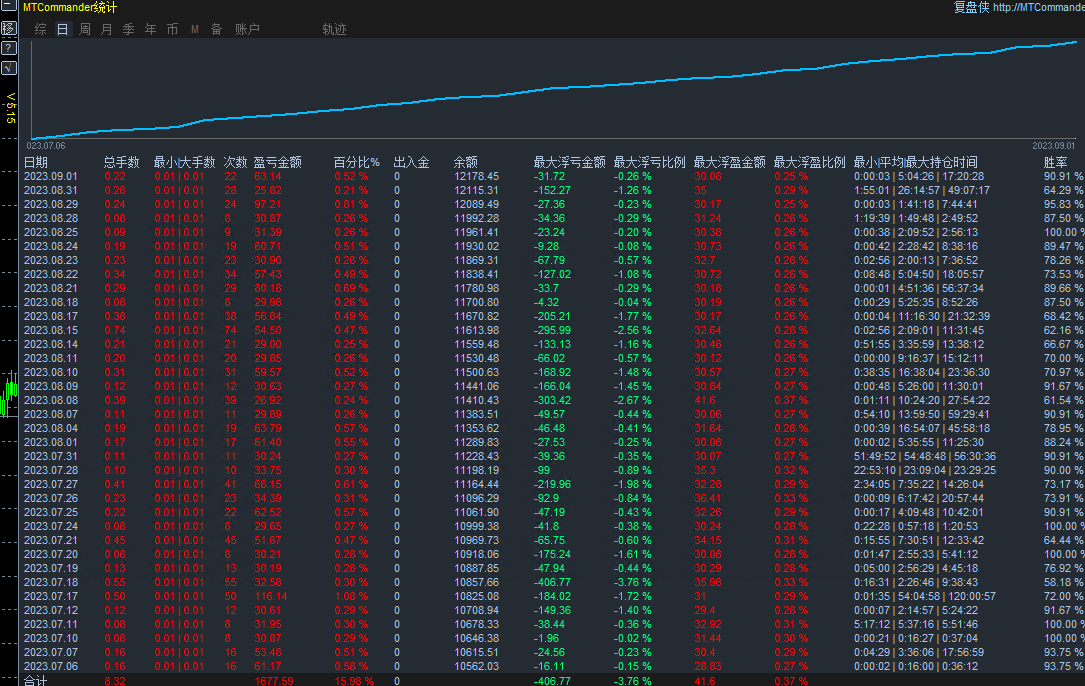This screenshot has height=686, width=1085.
Task: Open the 周 weekly tab
Action: pos(84,29)
